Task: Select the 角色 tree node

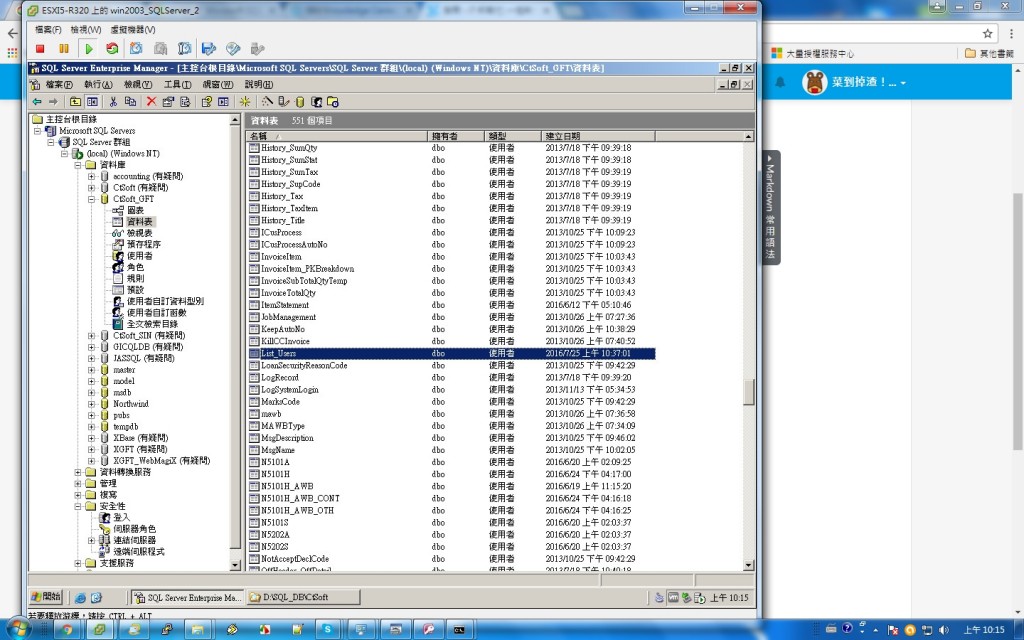Action: (x=135, y=267)
